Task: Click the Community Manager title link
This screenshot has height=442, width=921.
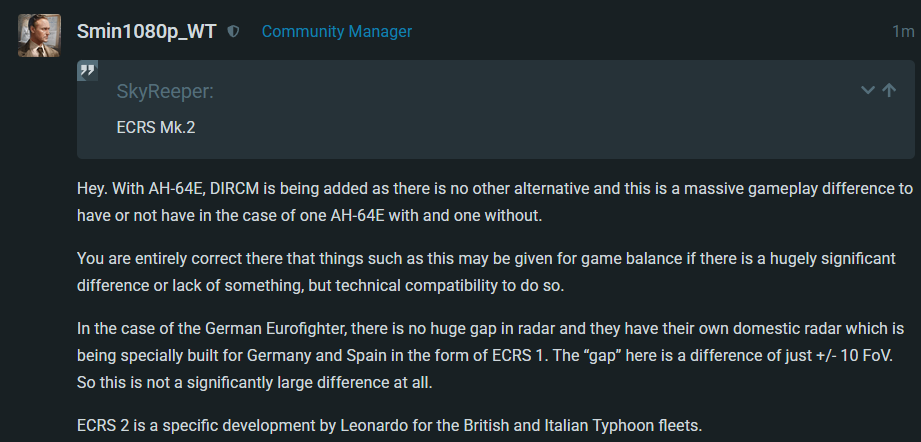Action: [x=336, y=32]
